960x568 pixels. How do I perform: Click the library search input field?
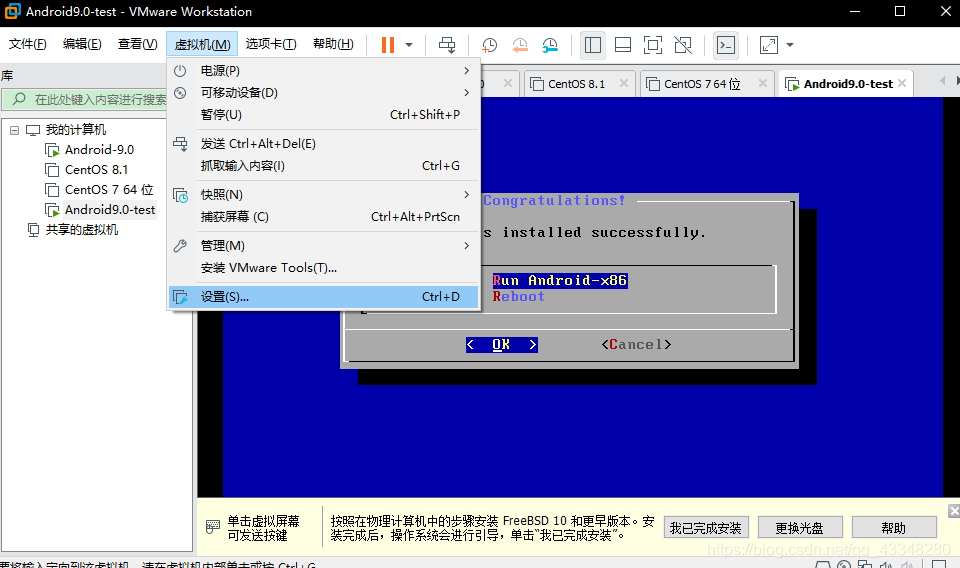86,99
